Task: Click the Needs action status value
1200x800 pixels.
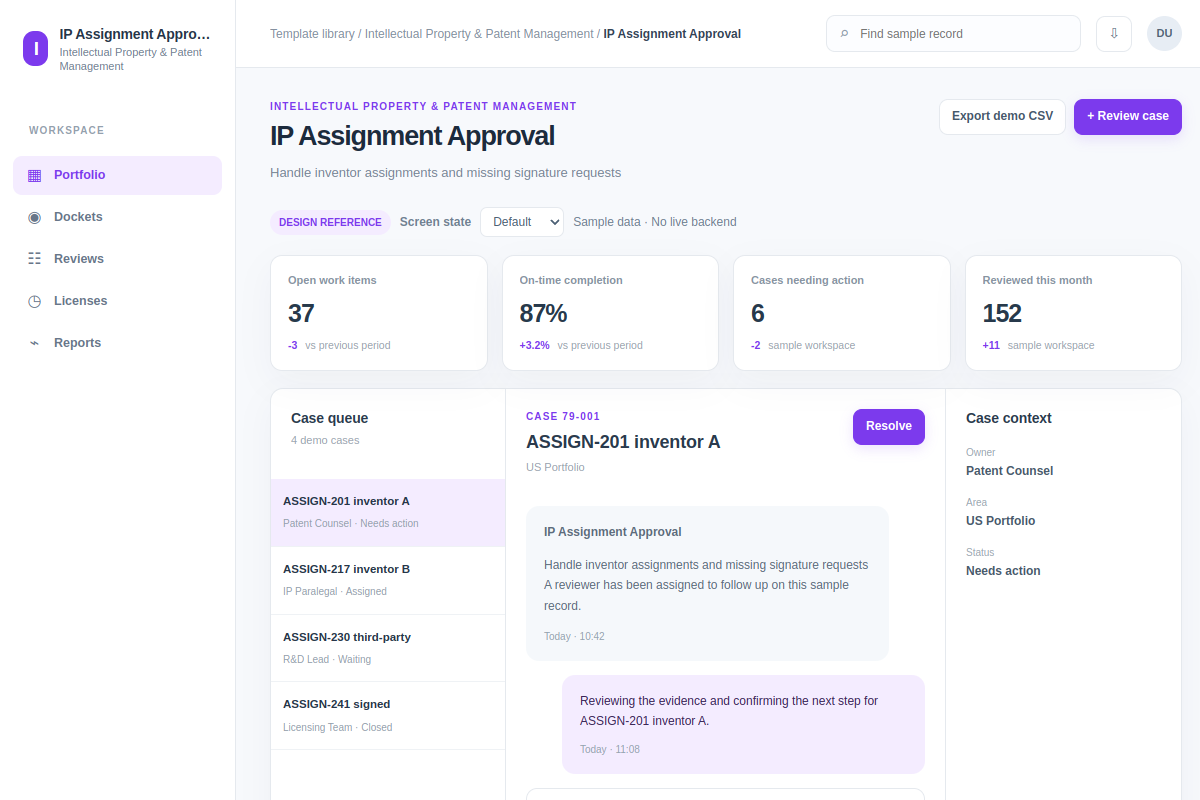Action: coord(1003,571)
